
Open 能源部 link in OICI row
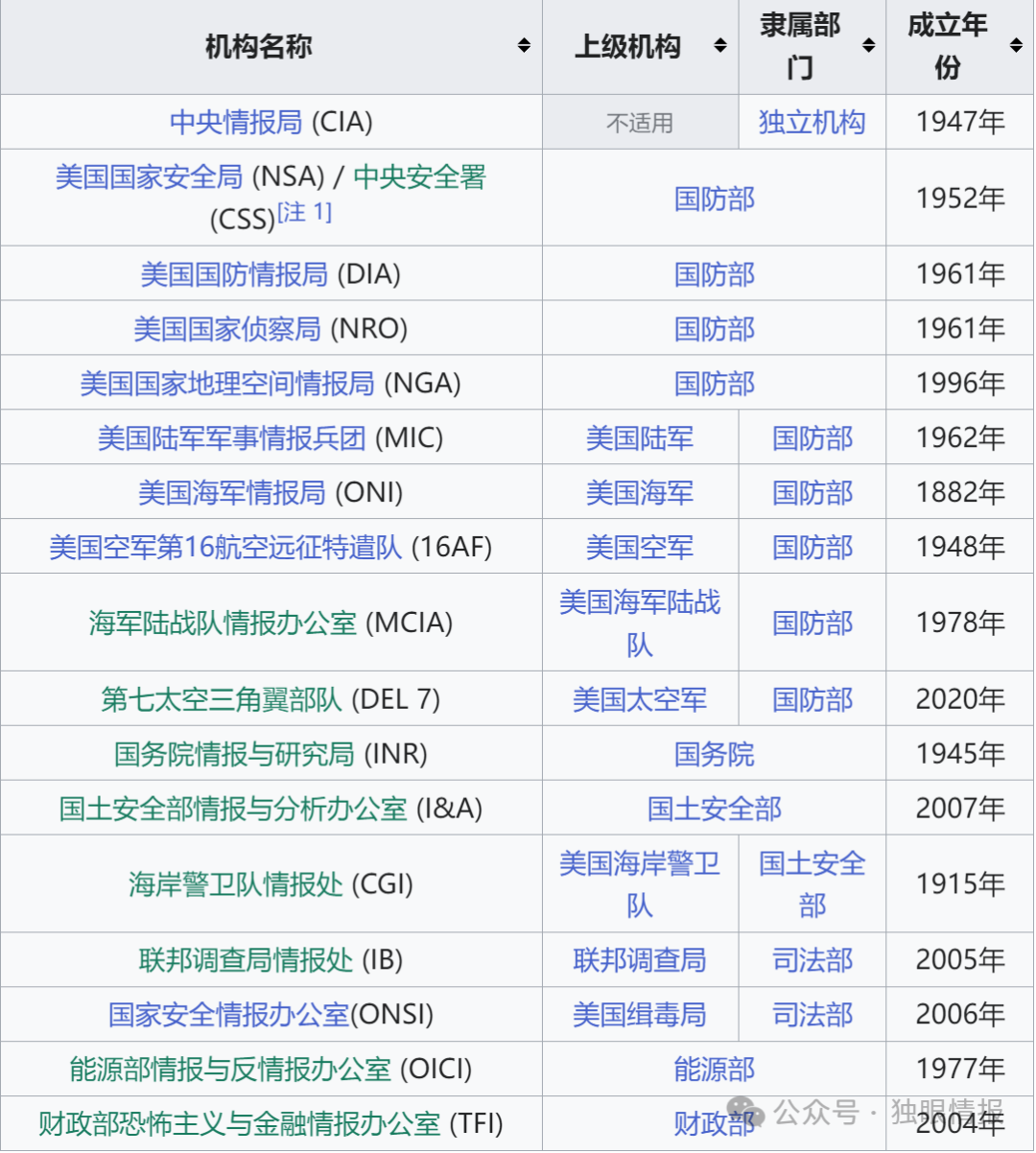(x=715, y=1070)
